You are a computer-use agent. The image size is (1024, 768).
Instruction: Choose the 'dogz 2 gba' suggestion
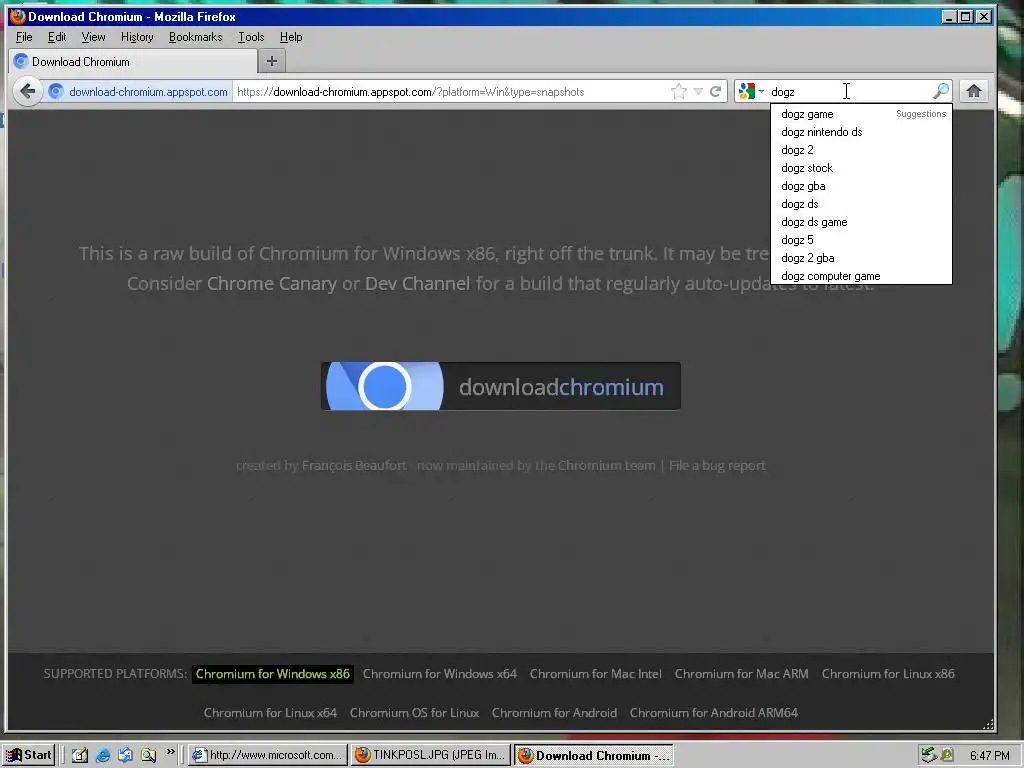861,258
